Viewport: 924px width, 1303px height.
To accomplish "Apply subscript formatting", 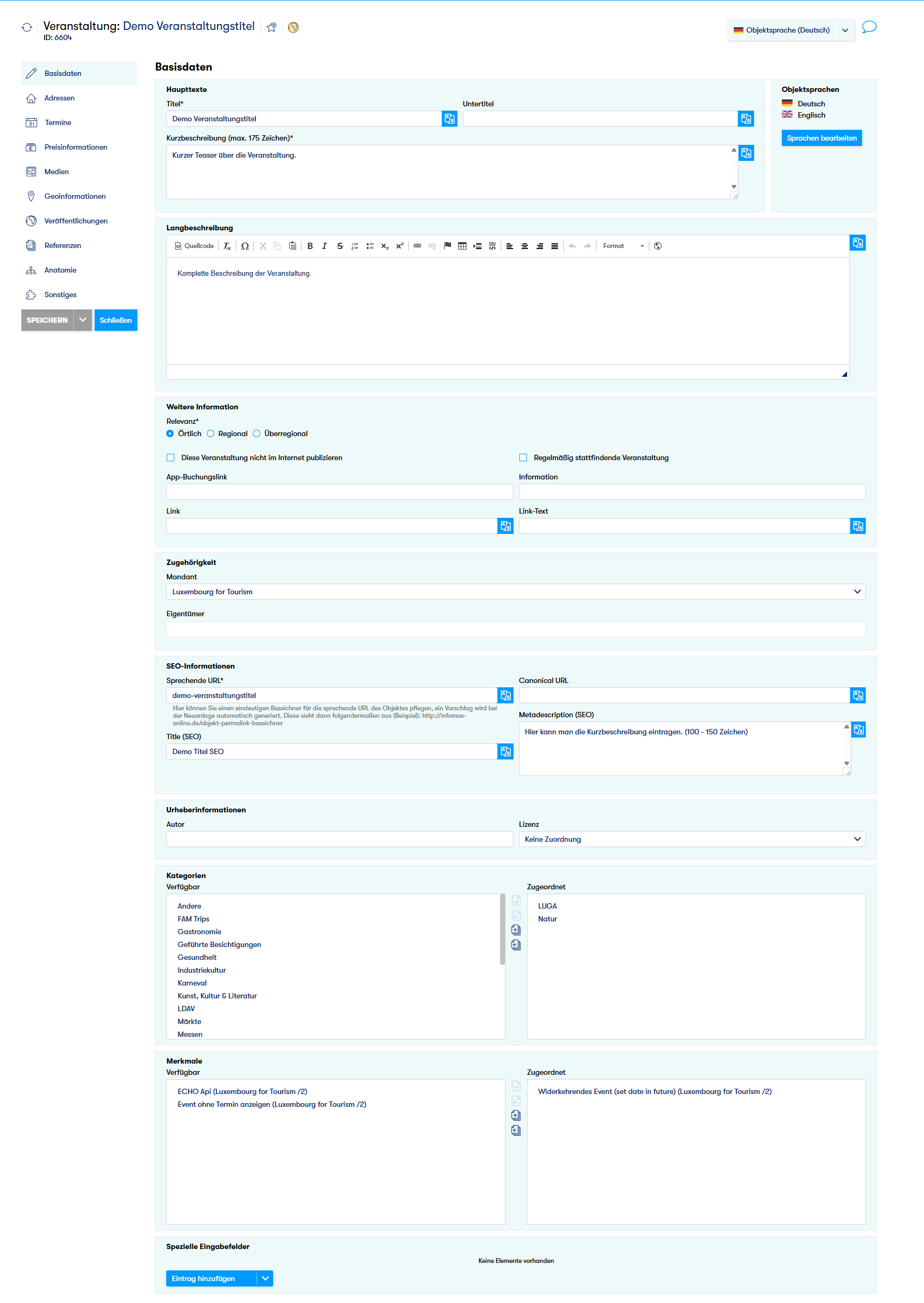I will [x=385, y=246].
